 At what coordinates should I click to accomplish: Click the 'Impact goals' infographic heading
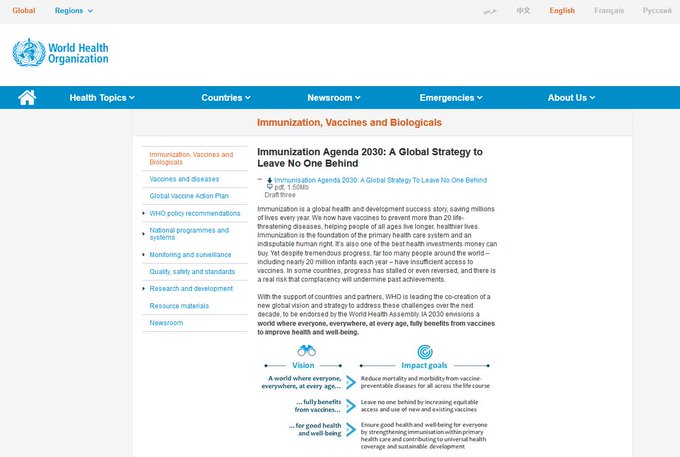[424, 365]
